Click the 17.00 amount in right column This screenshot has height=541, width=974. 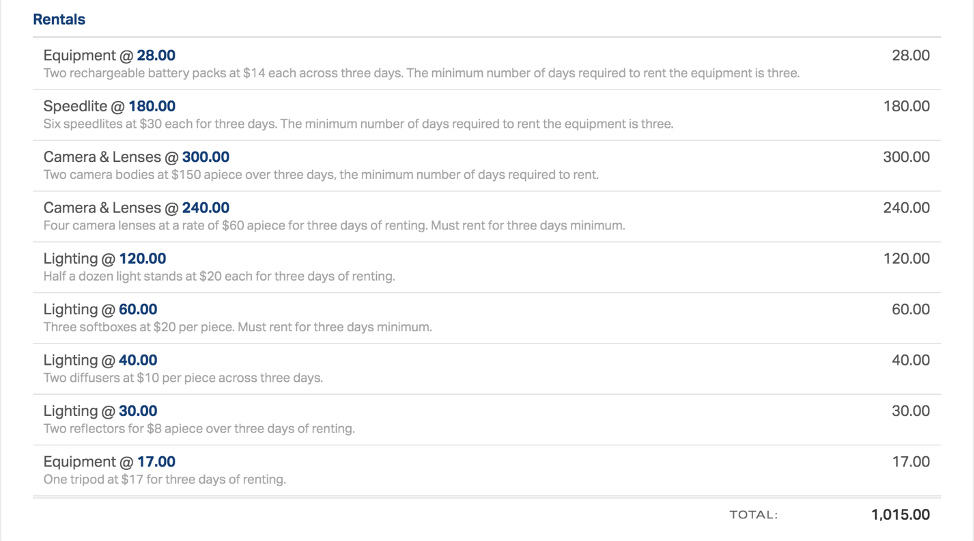(911, 462)
